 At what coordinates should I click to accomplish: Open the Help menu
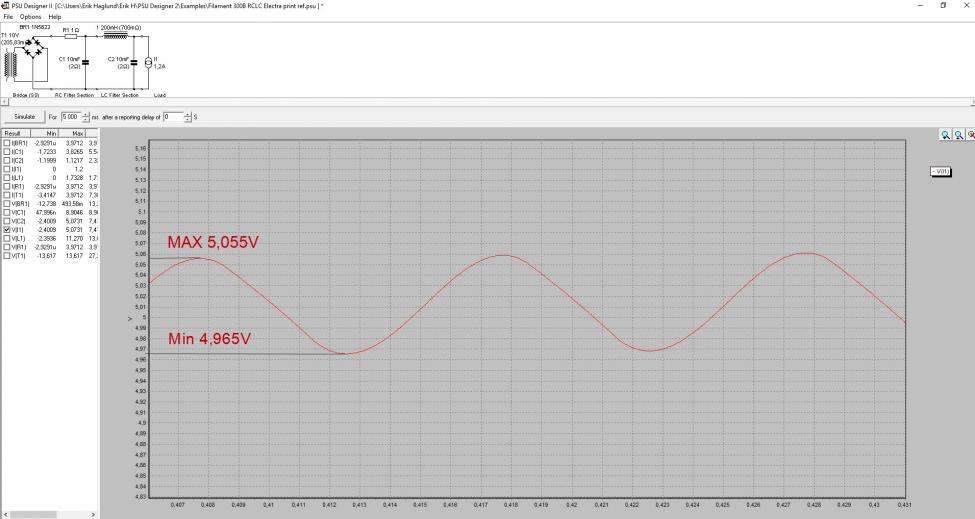pos(55,17)
